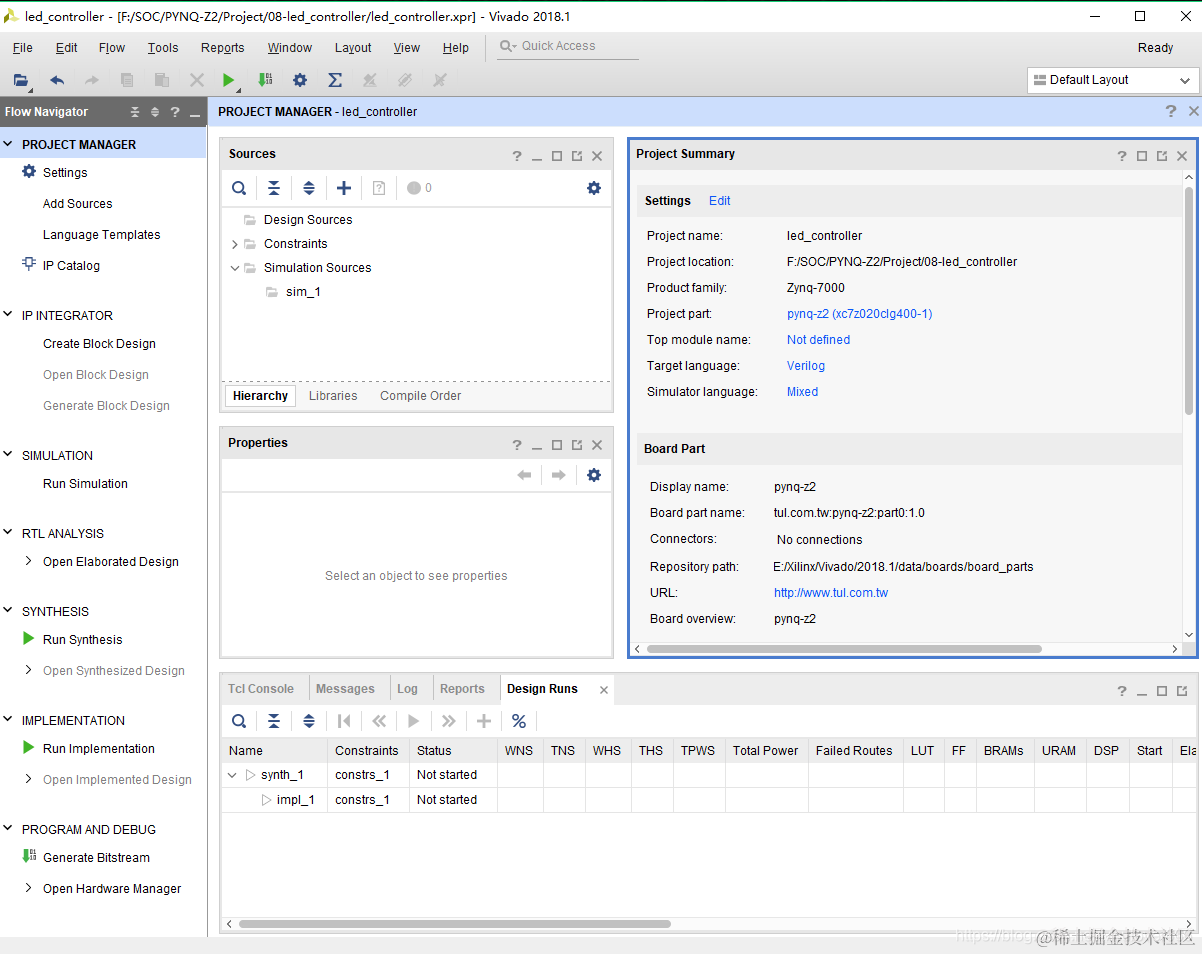Add sources with plus icon in Sources
The width and height of the screenshot is (1202, 954).
point(344,188)
